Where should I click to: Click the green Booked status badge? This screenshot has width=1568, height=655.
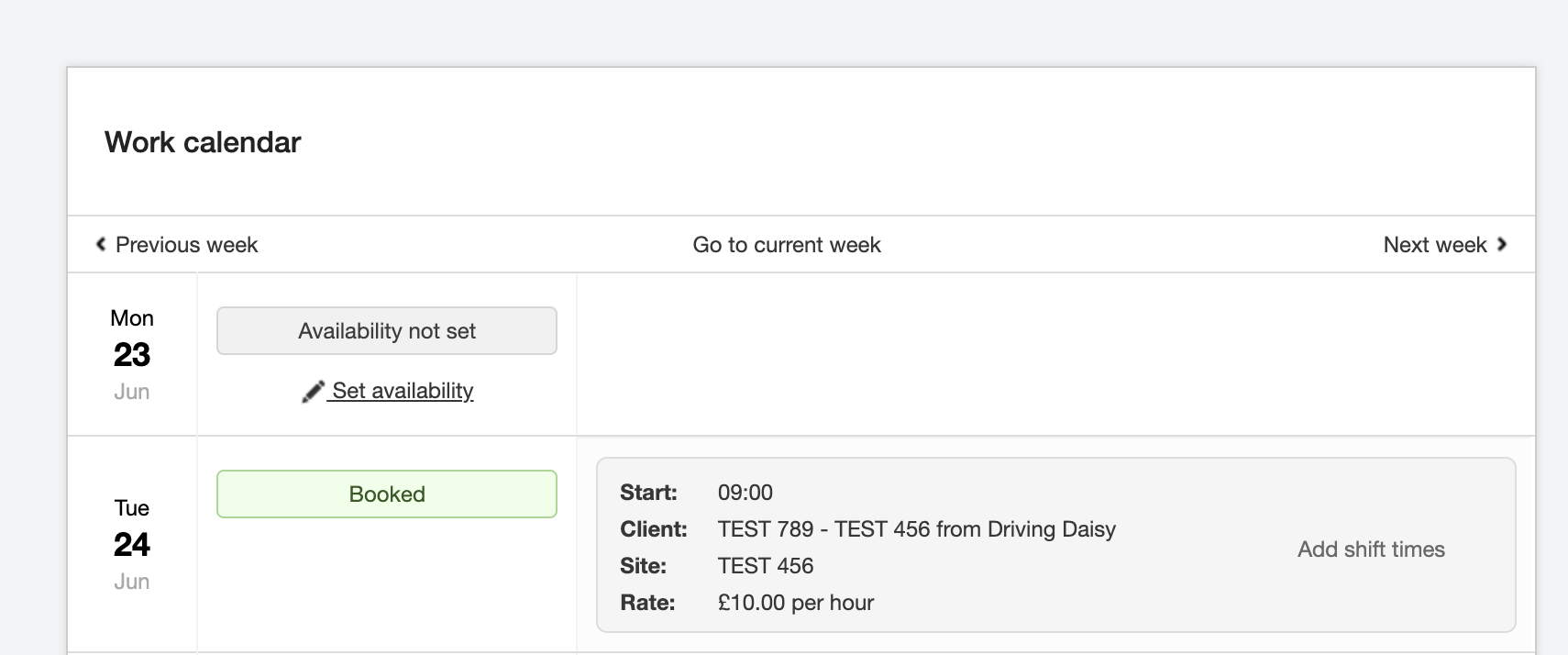tap(386, 494)
